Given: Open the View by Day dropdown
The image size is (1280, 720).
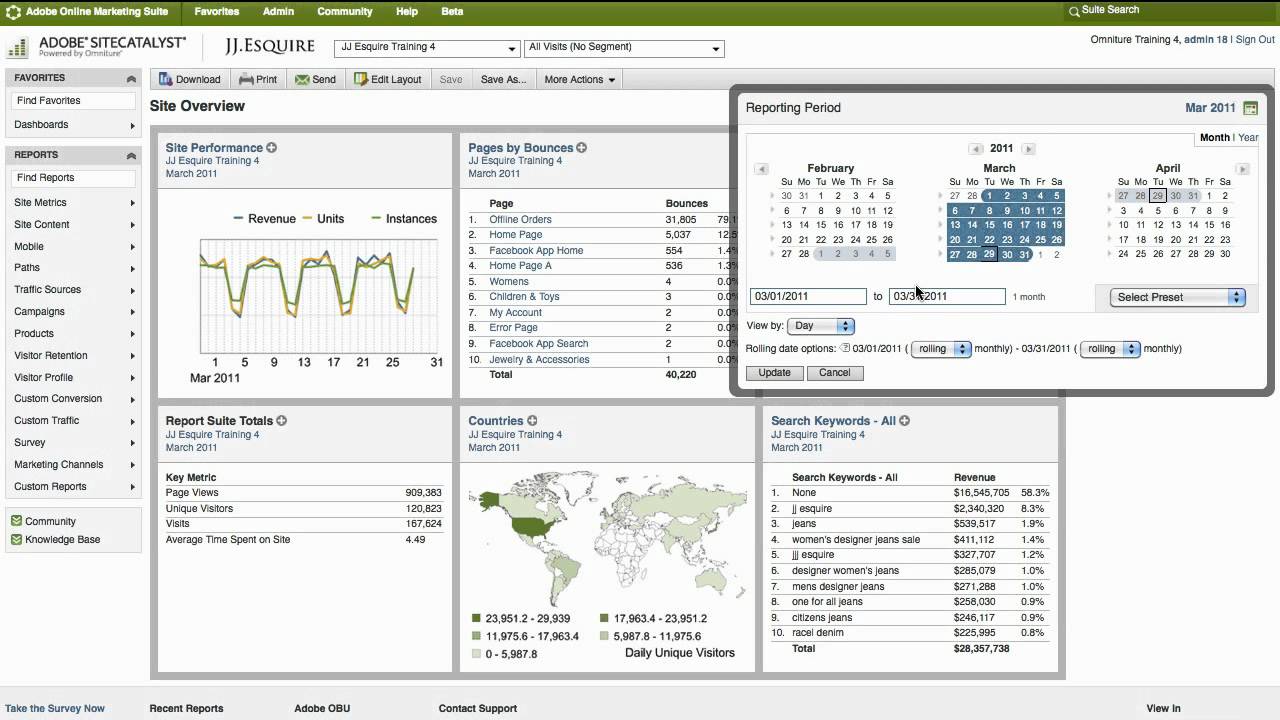Looking at the screenshot, I should pyautogui.click(x=821, y=326).
